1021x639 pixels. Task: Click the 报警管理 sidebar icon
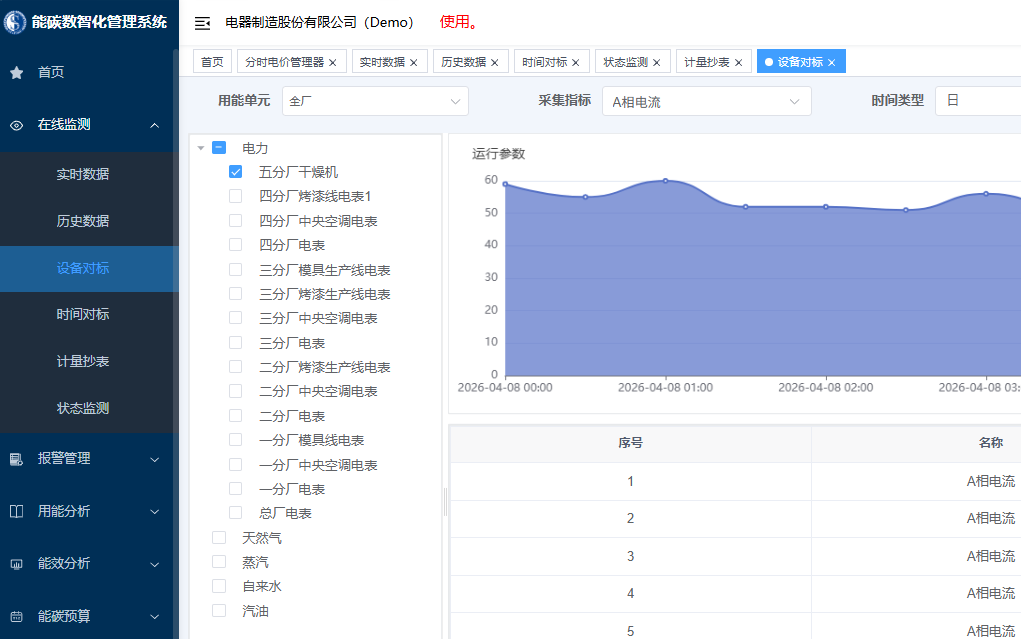pos(16,459)
